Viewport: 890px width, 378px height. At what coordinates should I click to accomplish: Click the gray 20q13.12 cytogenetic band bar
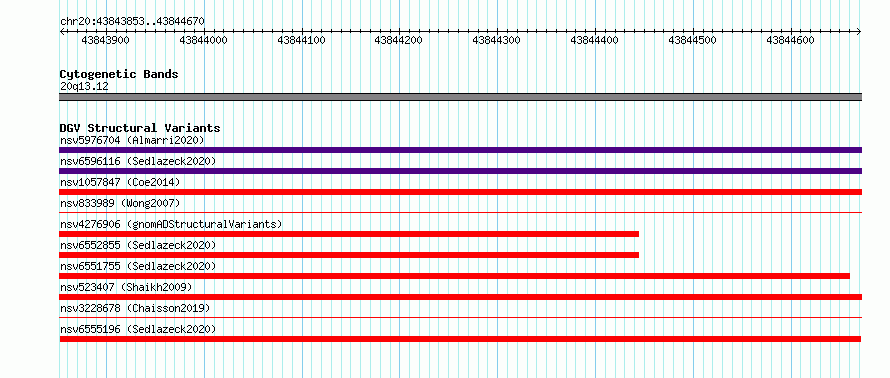click(x=460, y=97)
